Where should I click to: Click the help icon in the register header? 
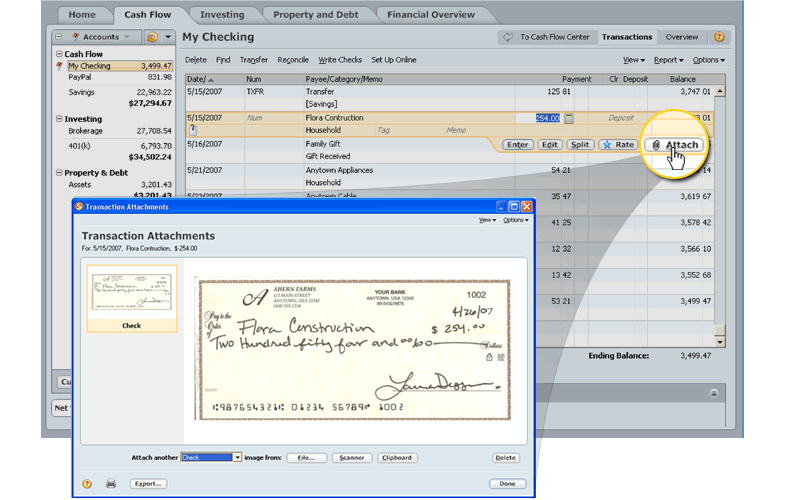coord(718,37)
